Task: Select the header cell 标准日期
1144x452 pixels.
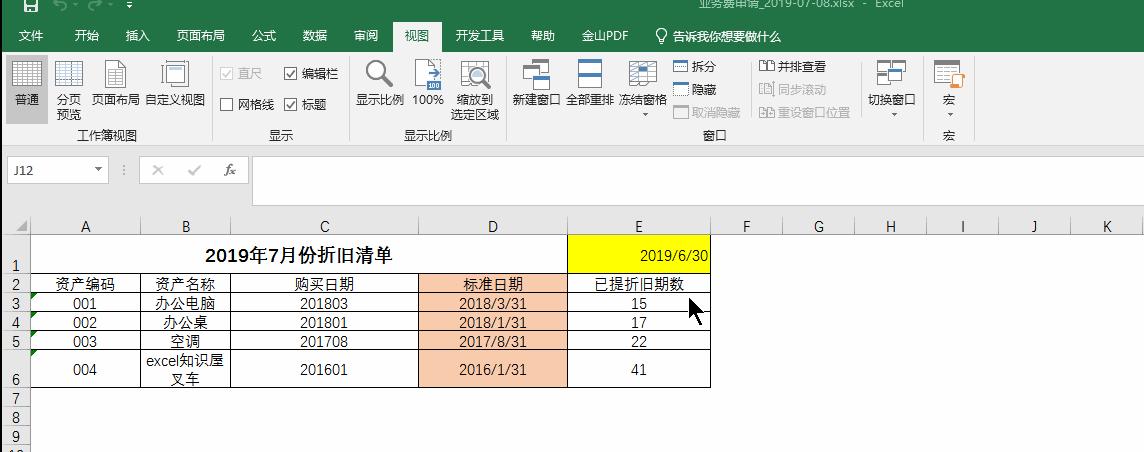Action: pyautogui.click(x=492, y=284)
